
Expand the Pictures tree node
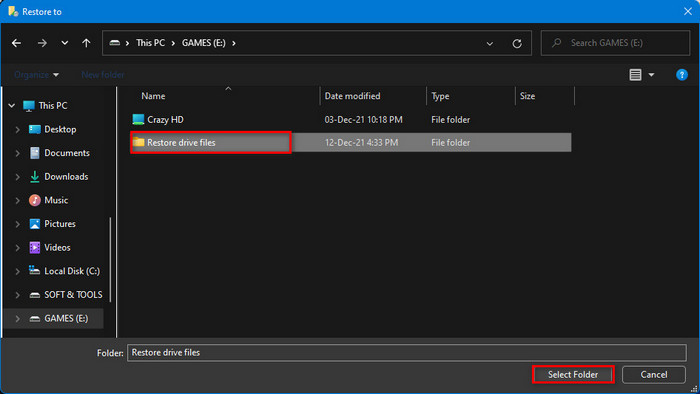pyautogui.click(x=17, y=224)
